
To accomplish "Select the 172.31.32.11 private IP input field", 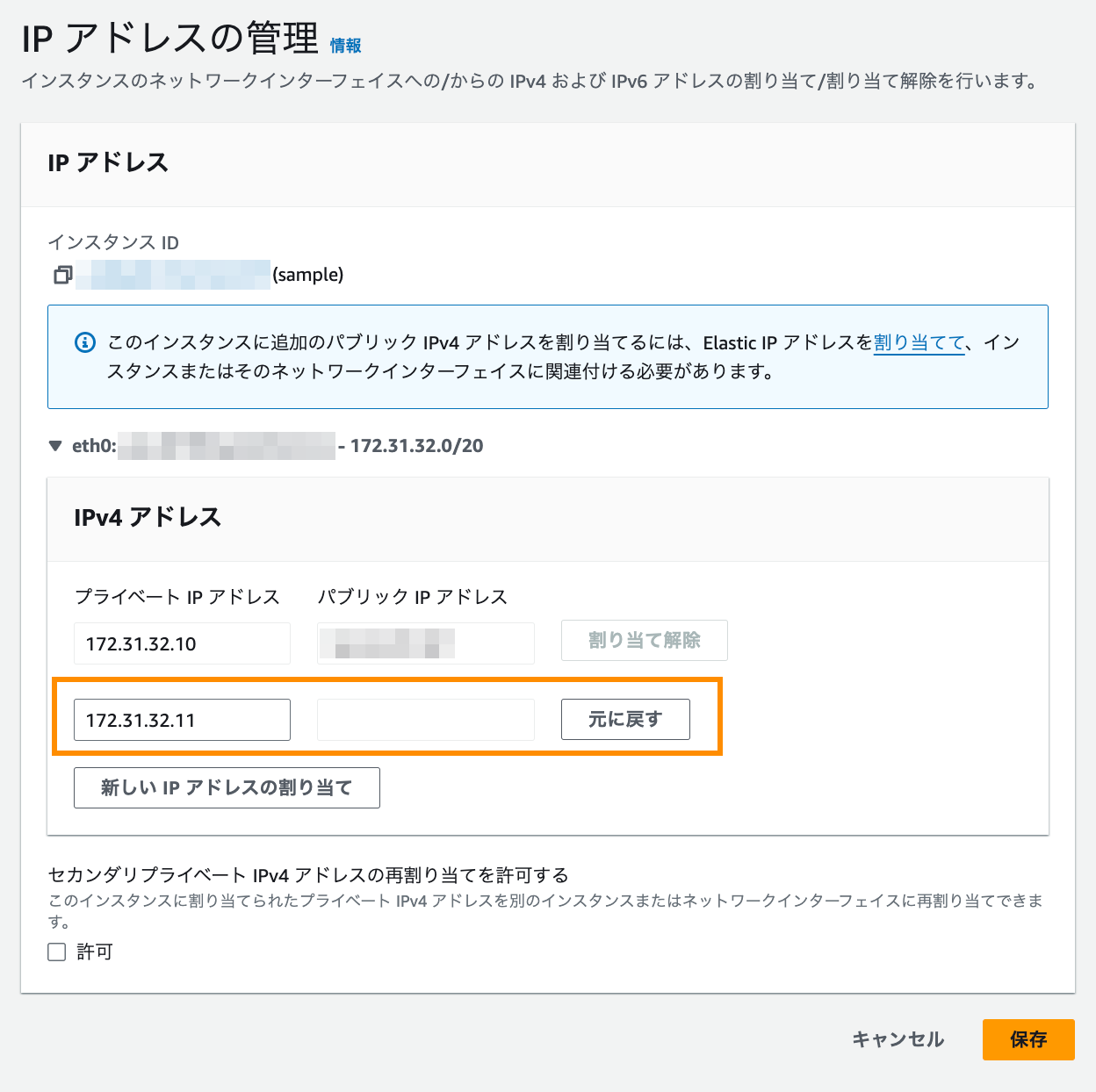I will tap(182, 719).
